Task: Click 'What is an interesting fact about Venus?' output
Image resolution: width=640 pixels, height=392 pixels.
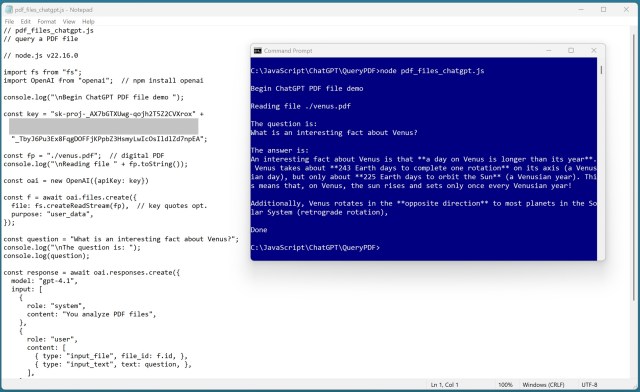Action: pyautogui.click(x=334, y=133)
